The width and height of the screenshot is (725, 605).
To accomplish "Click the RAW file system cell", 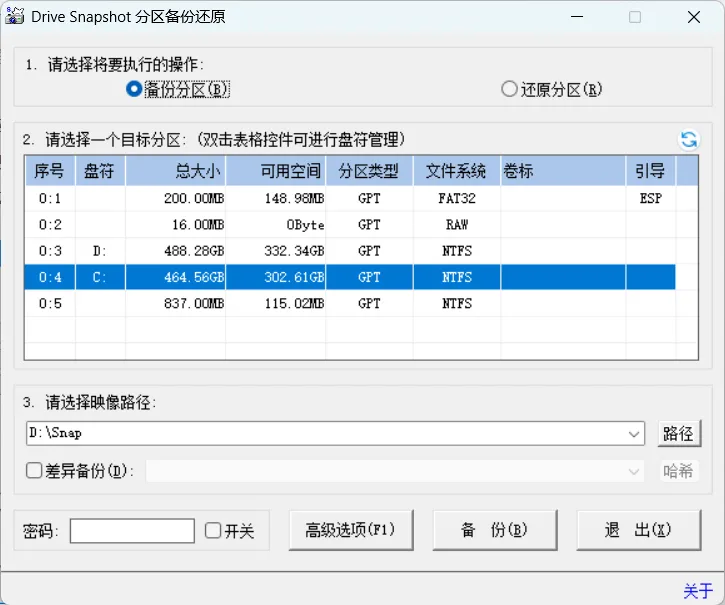I will click(456, 225).
